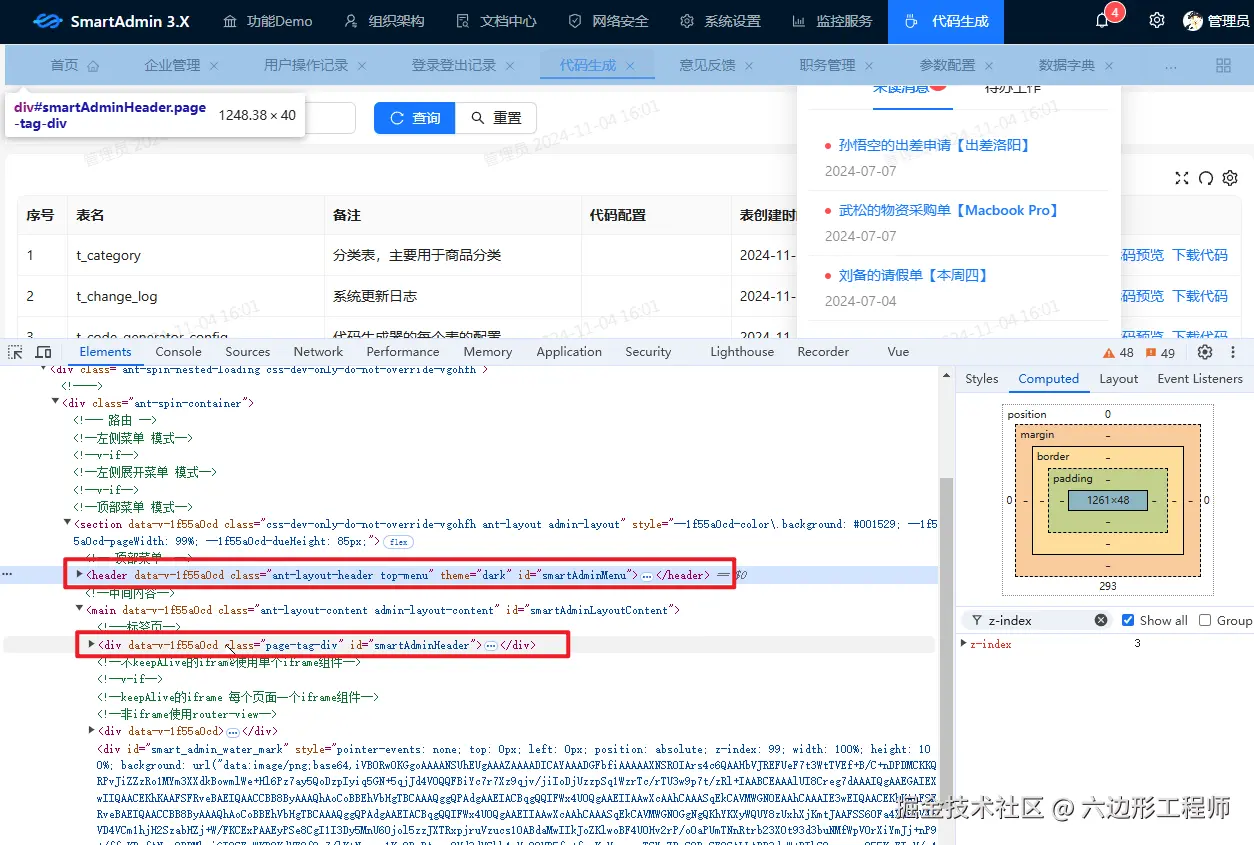Switch to the Styles pane
The image size is (1254, 845).
tap(982, 379)
